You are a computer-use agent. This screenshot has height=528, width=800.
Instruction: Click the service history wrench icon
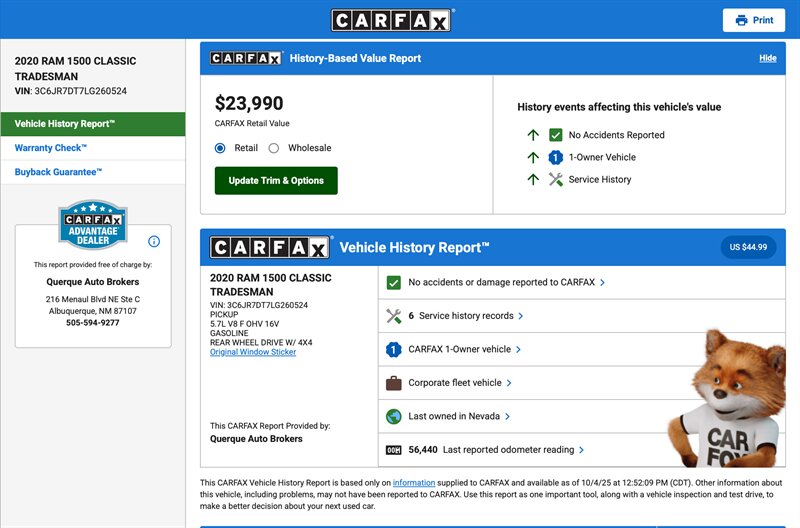tap(393, 316)
